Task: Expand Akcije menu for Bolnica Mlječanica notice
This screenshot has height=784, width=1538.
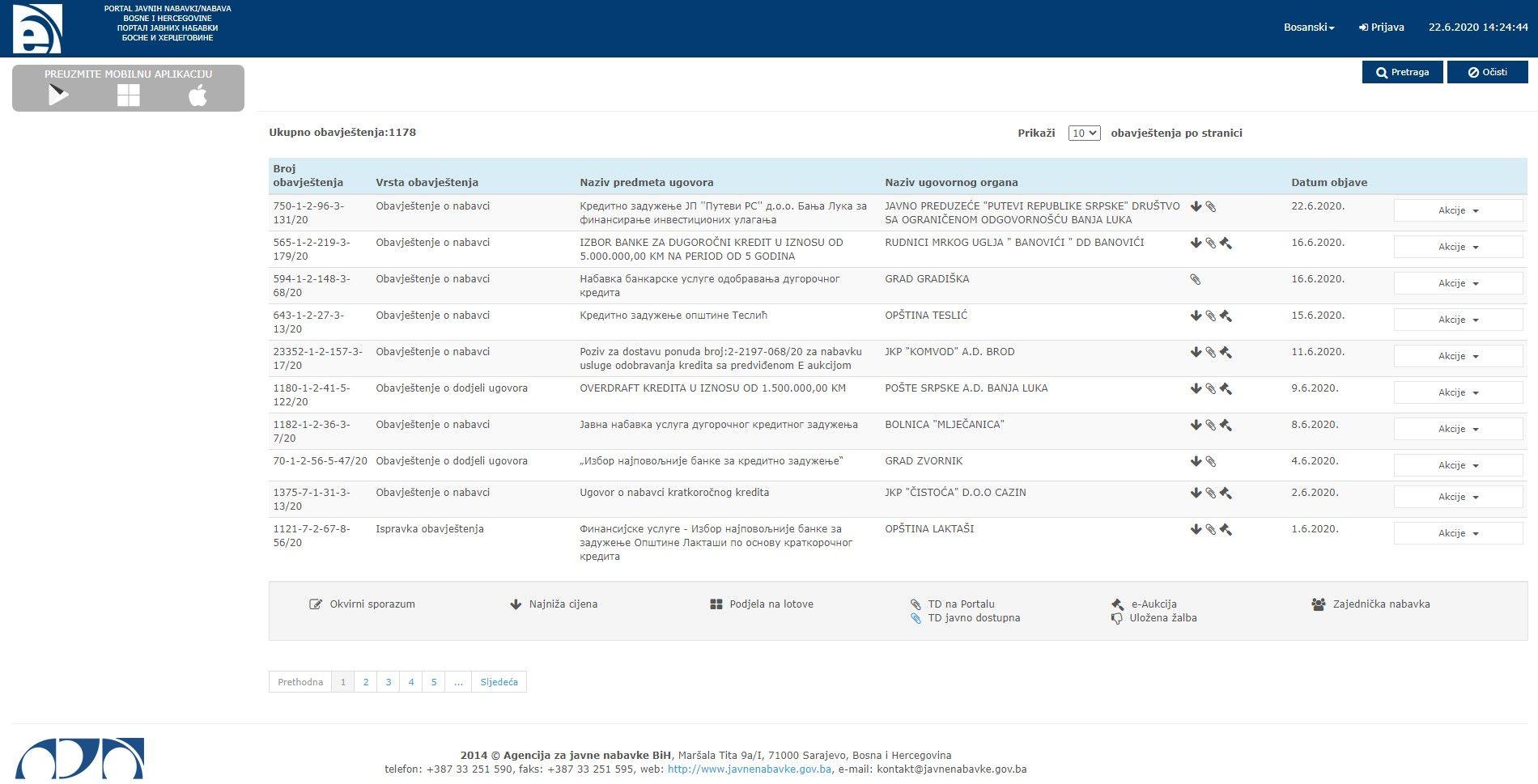Action: (1458, 429)
